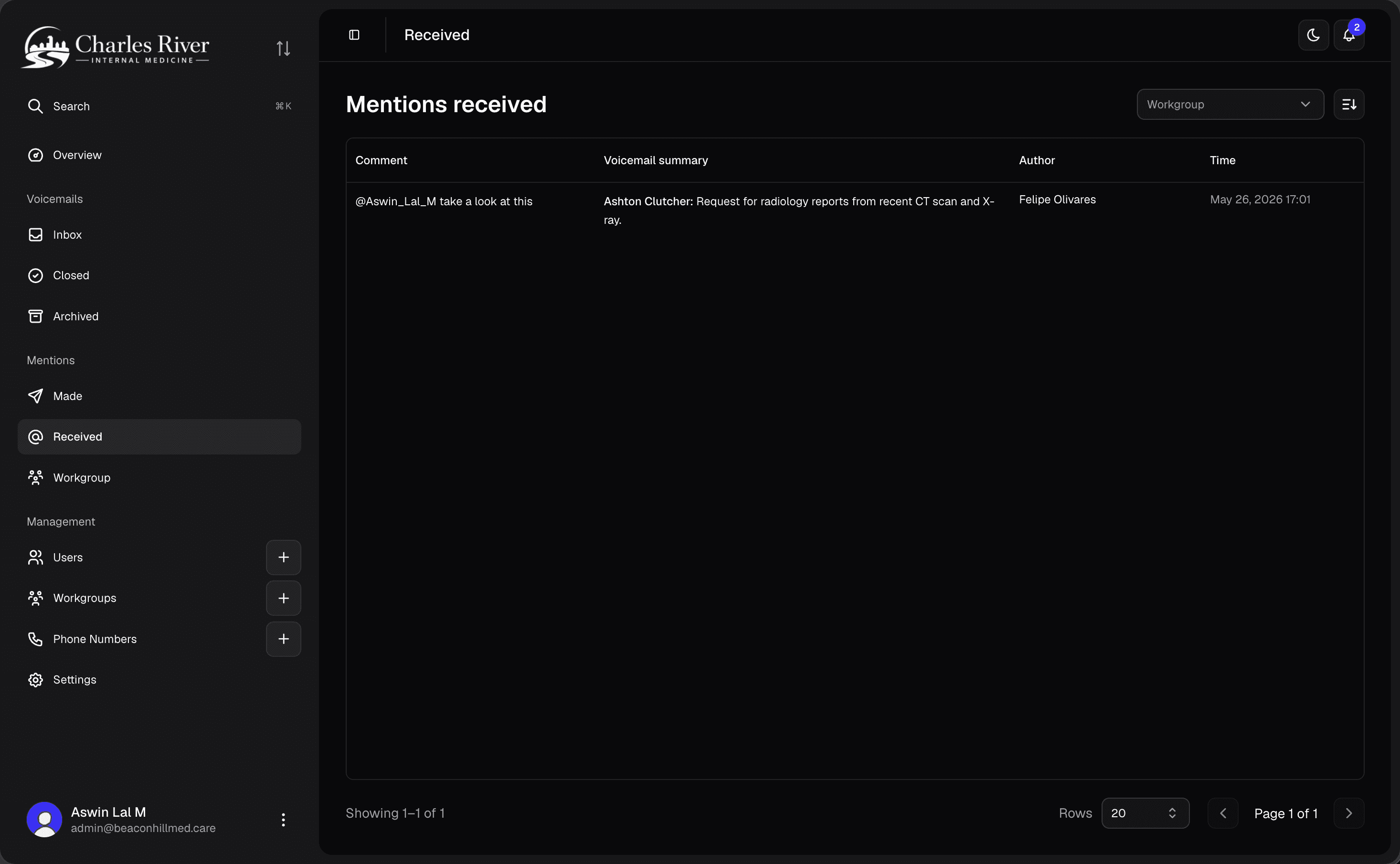Click the Time column header
The width and height of the screenshot is (1400, 864).
pos(1222,160)
